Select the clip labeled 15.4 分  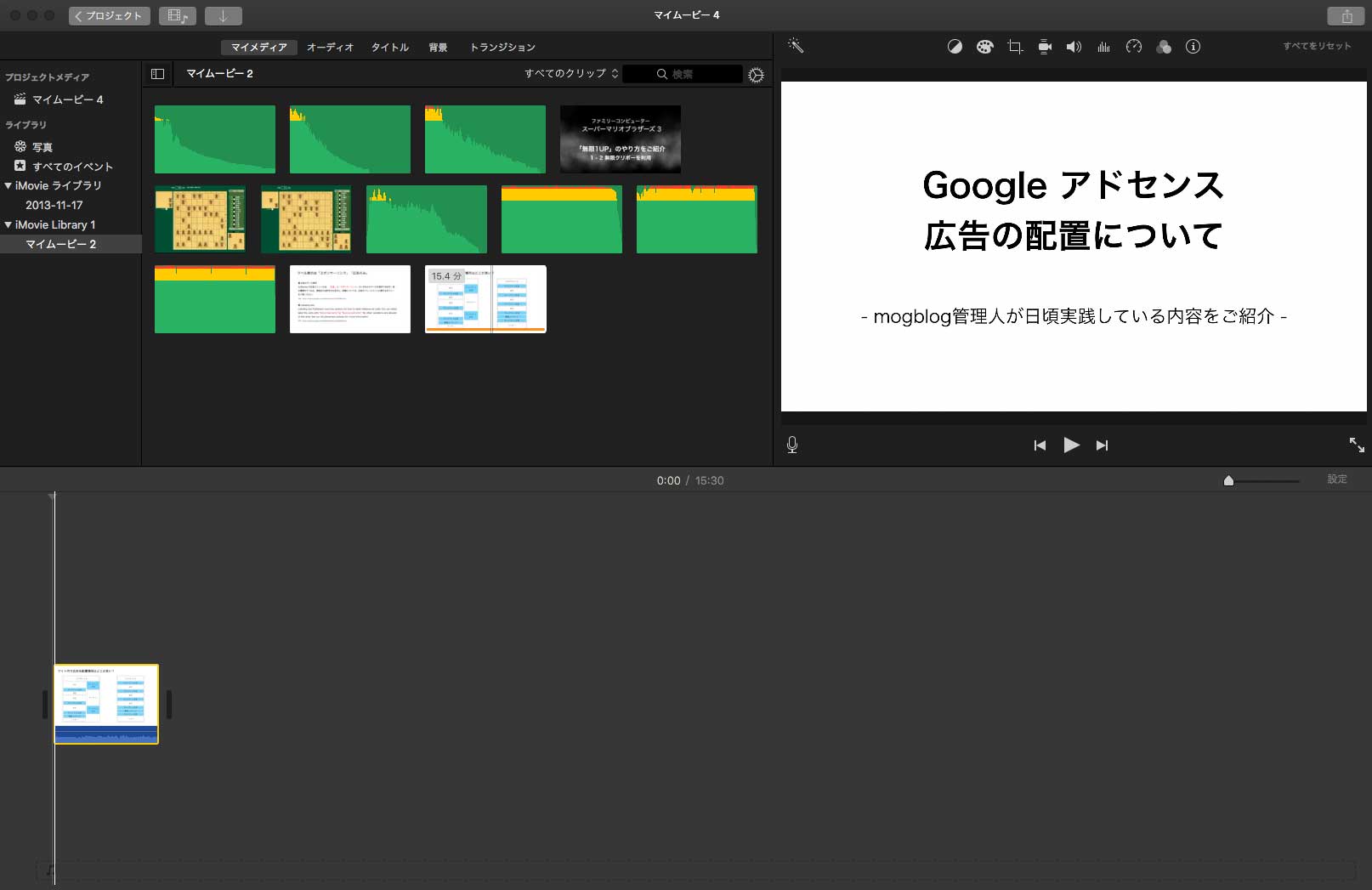pyautogui.click(x=485, y=299)
